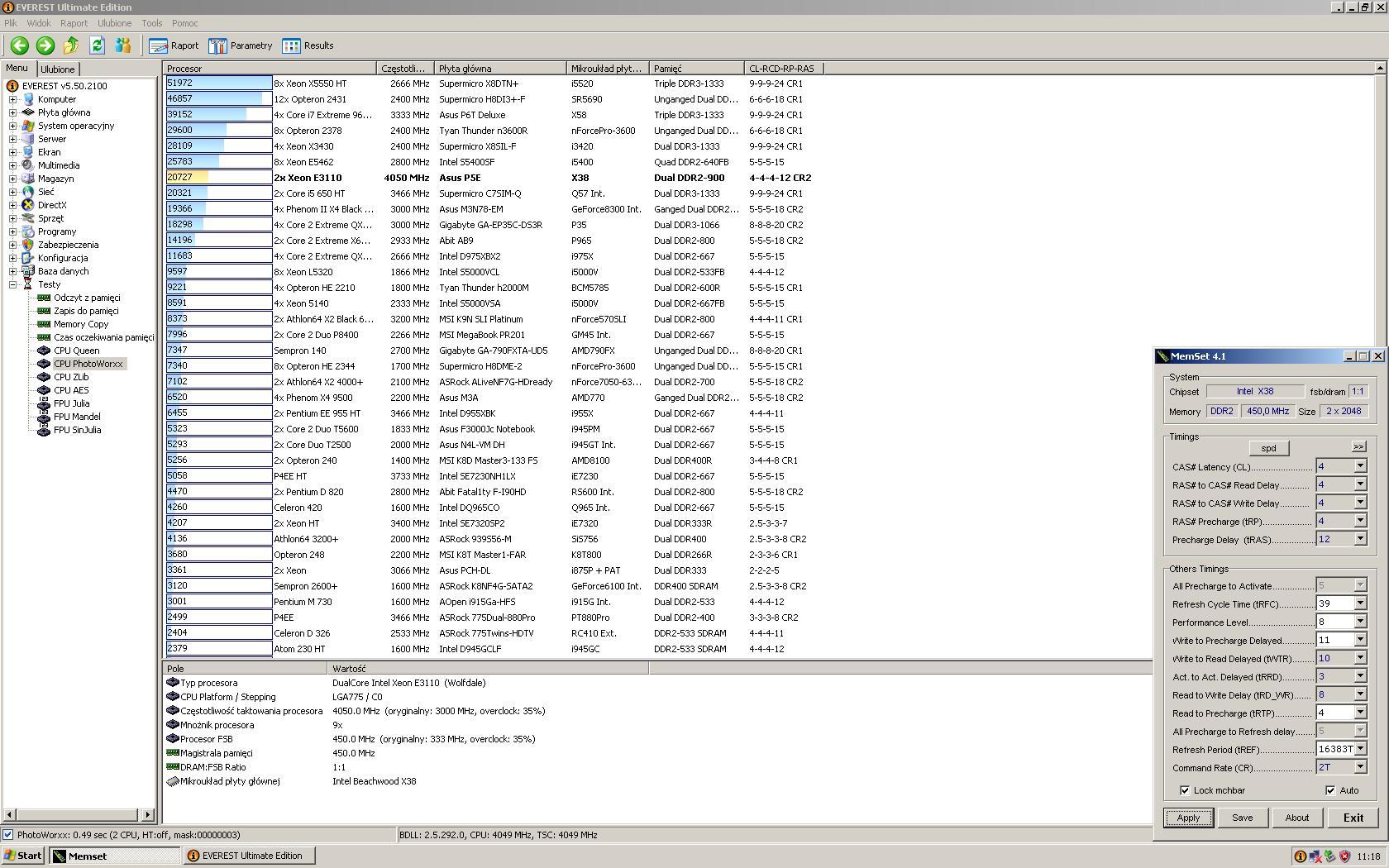Click the green back arrow toolbar icon

pyautogui.click(x=20, y=46)
